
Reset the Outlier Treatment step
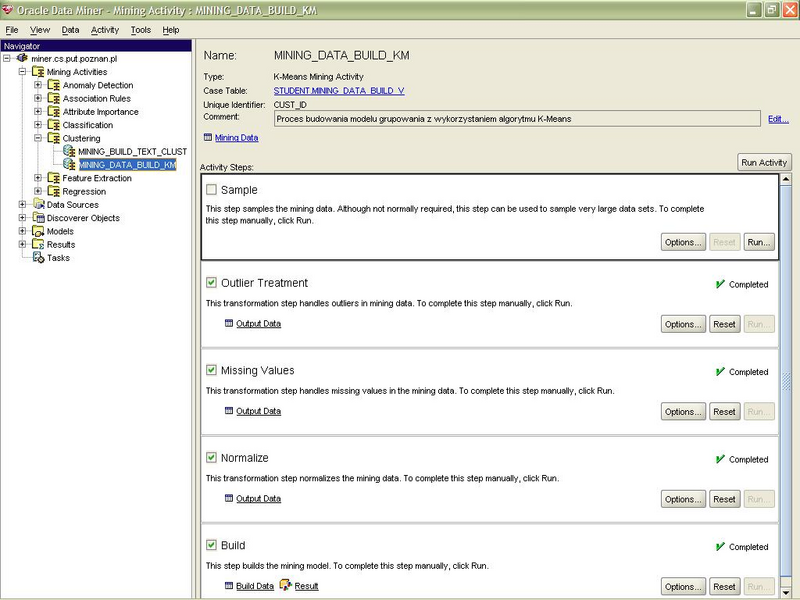724,324
